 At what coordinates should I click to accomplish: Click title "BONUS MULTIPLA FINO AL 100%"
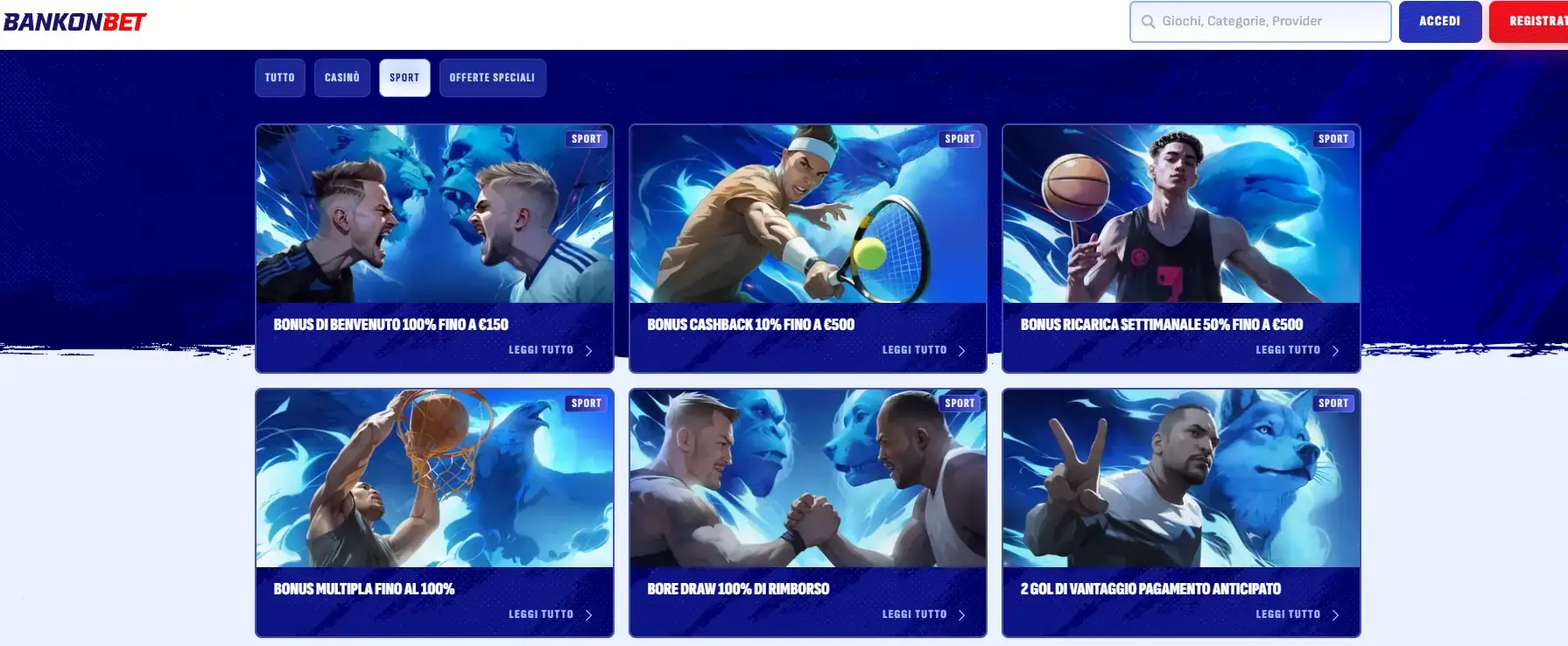click(364, 589)
